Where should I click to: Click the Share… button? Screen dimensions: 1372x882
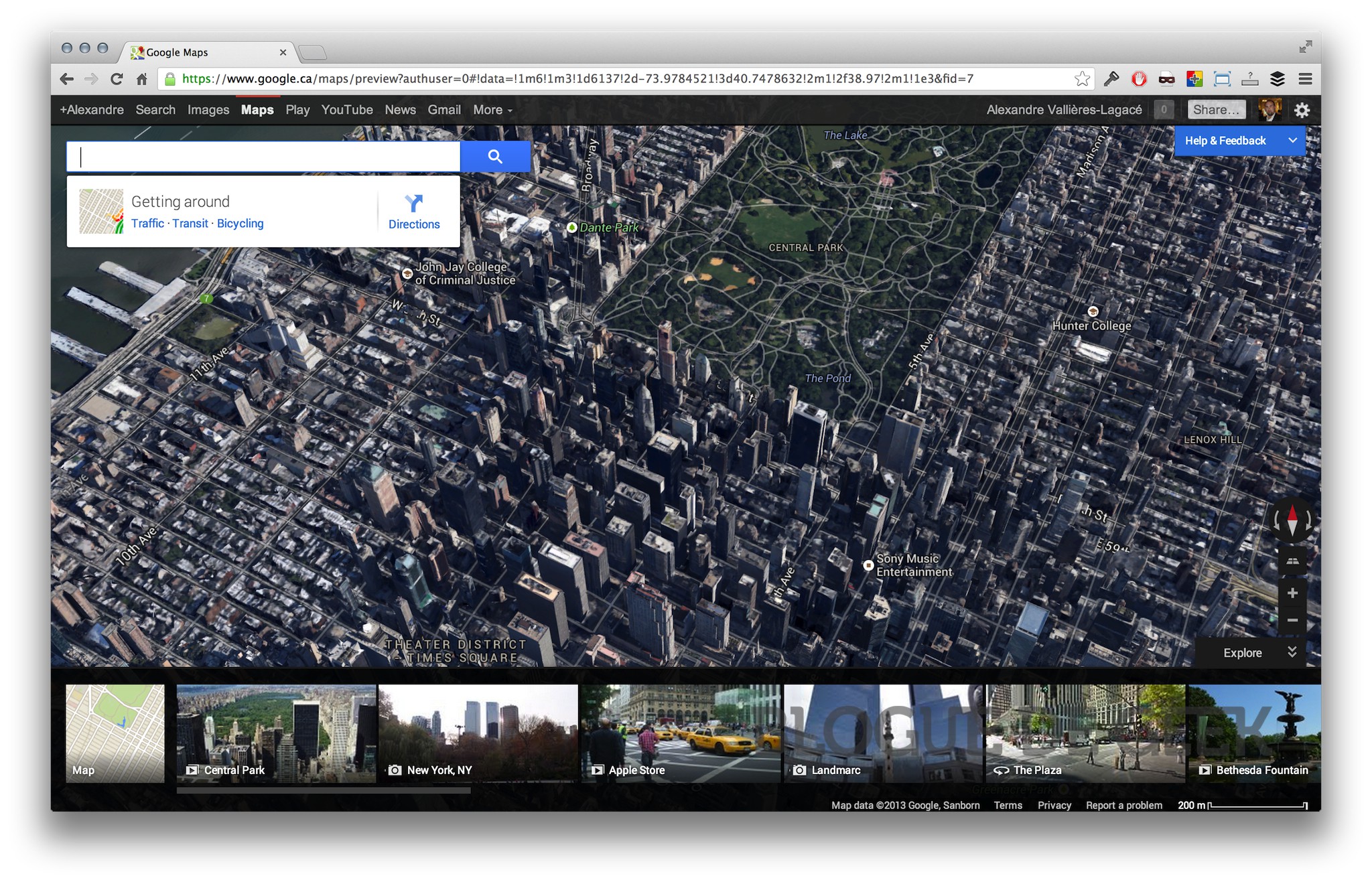click(1217, 110)
